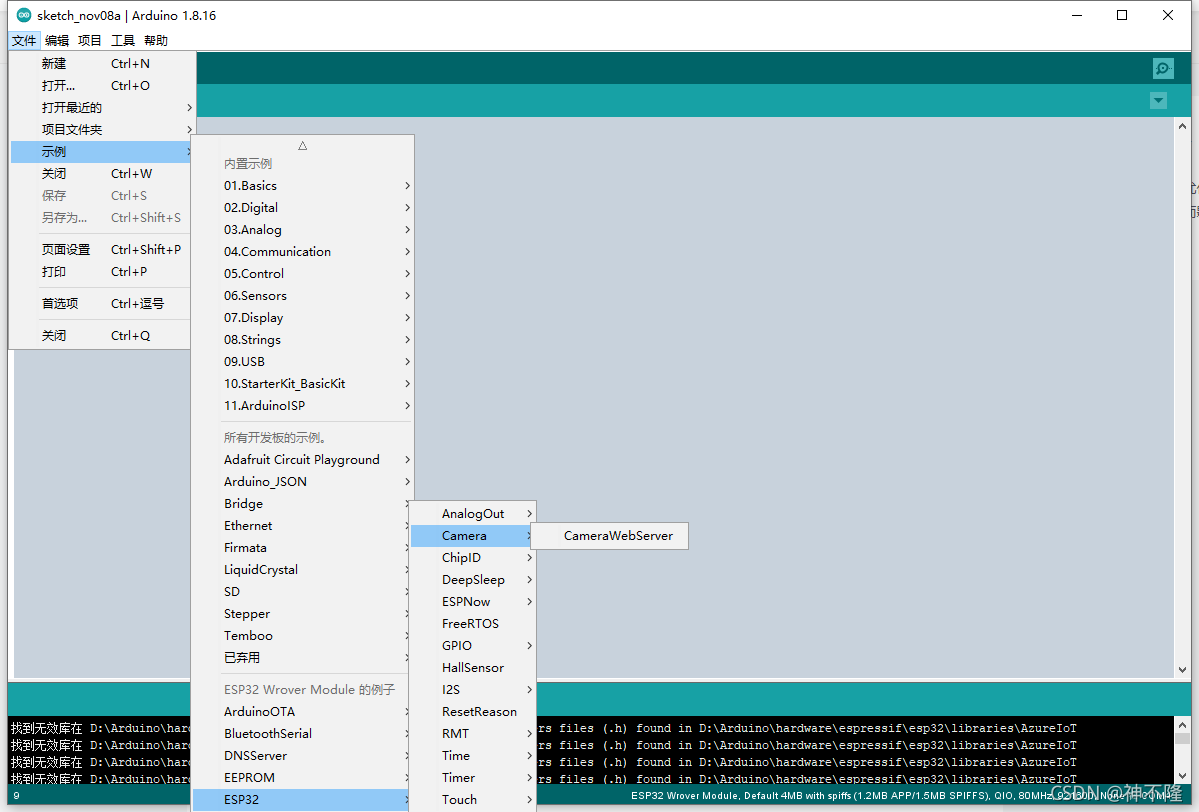Open Adafruit Circuit Playground examples
Image resolution: width=1199 pixels, height=812 pixels.
pyautogui.click(x=302, y=460)
